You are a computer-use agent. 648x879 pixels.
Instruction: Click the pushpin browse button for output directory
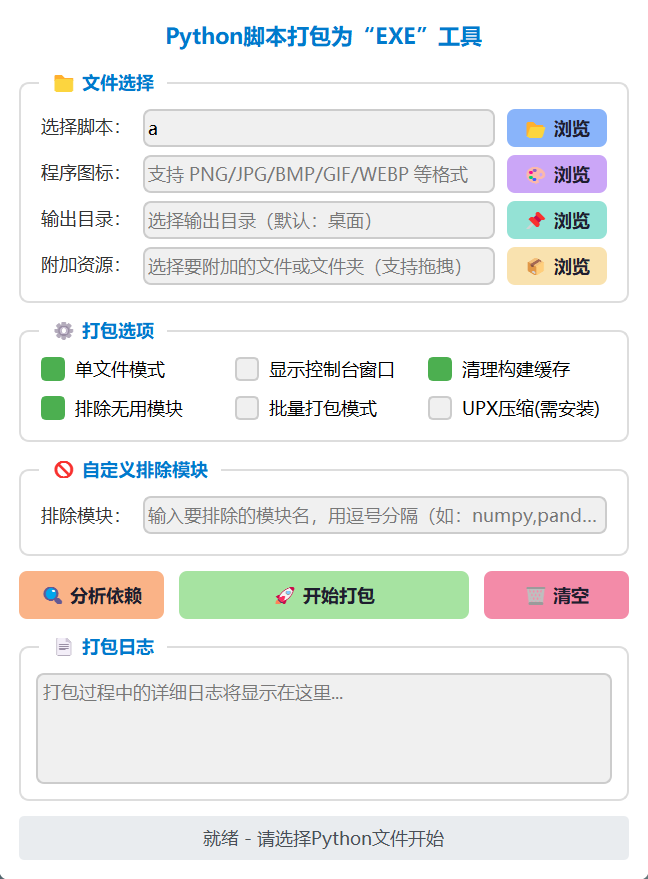[556, 220]
